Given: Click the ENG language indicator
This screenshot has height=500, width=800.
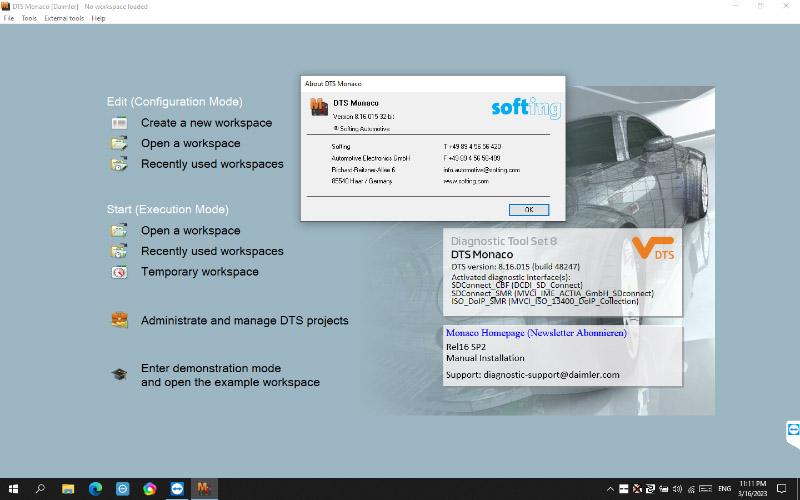Looking at the screenshot, I should tap(724, 489).
